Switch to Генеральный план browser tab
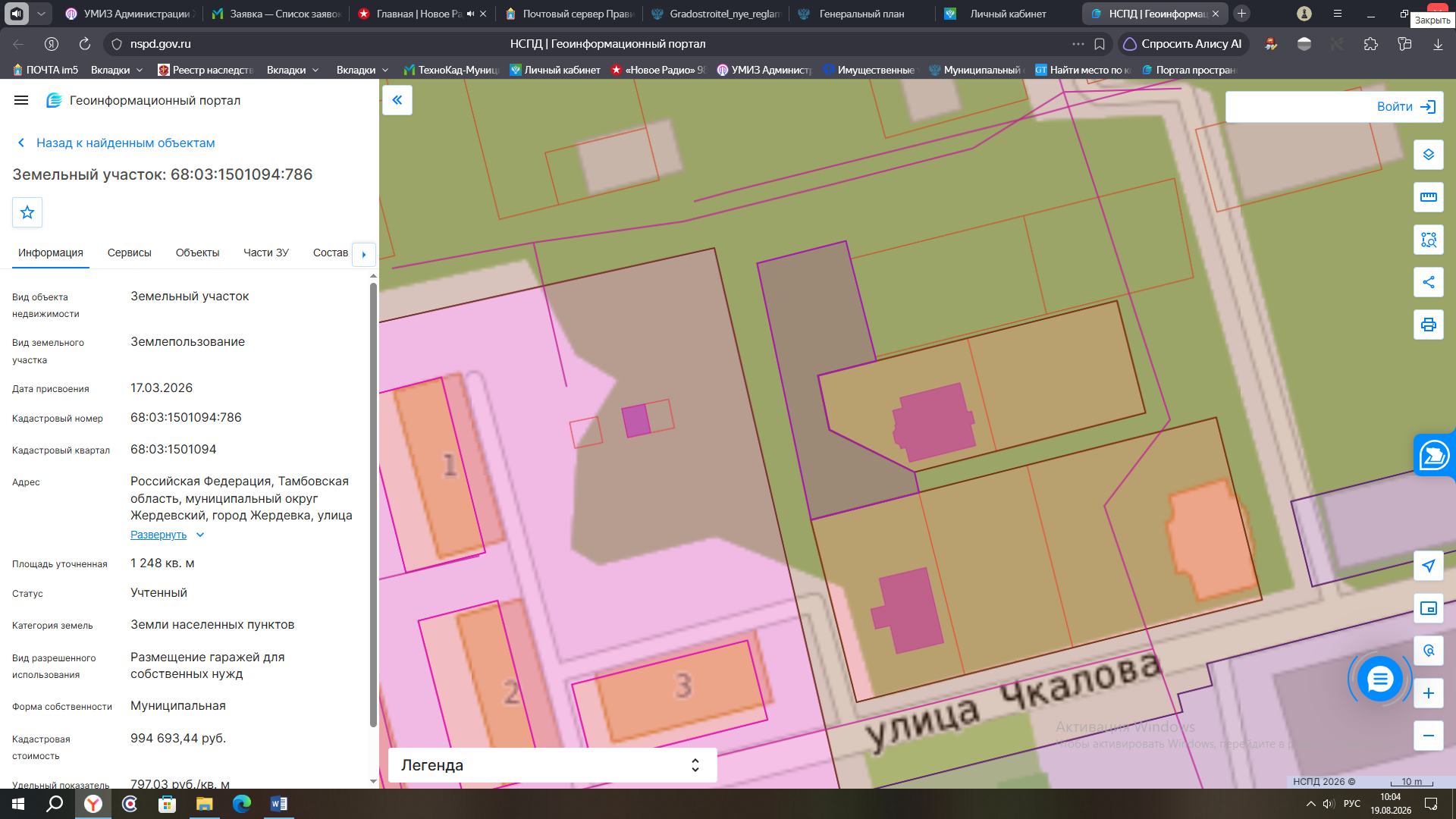This screenshot has height=819, width=1456. pyautogui.click(x=861, y=14)
